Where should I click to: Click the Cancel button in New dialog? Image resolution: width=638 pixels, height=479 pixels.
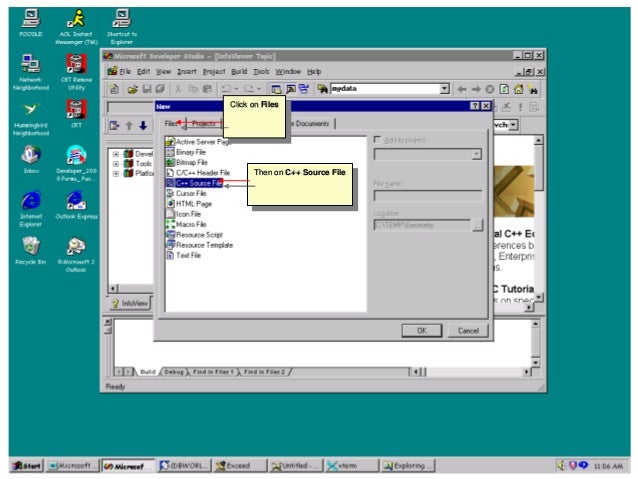click(468, 330)
